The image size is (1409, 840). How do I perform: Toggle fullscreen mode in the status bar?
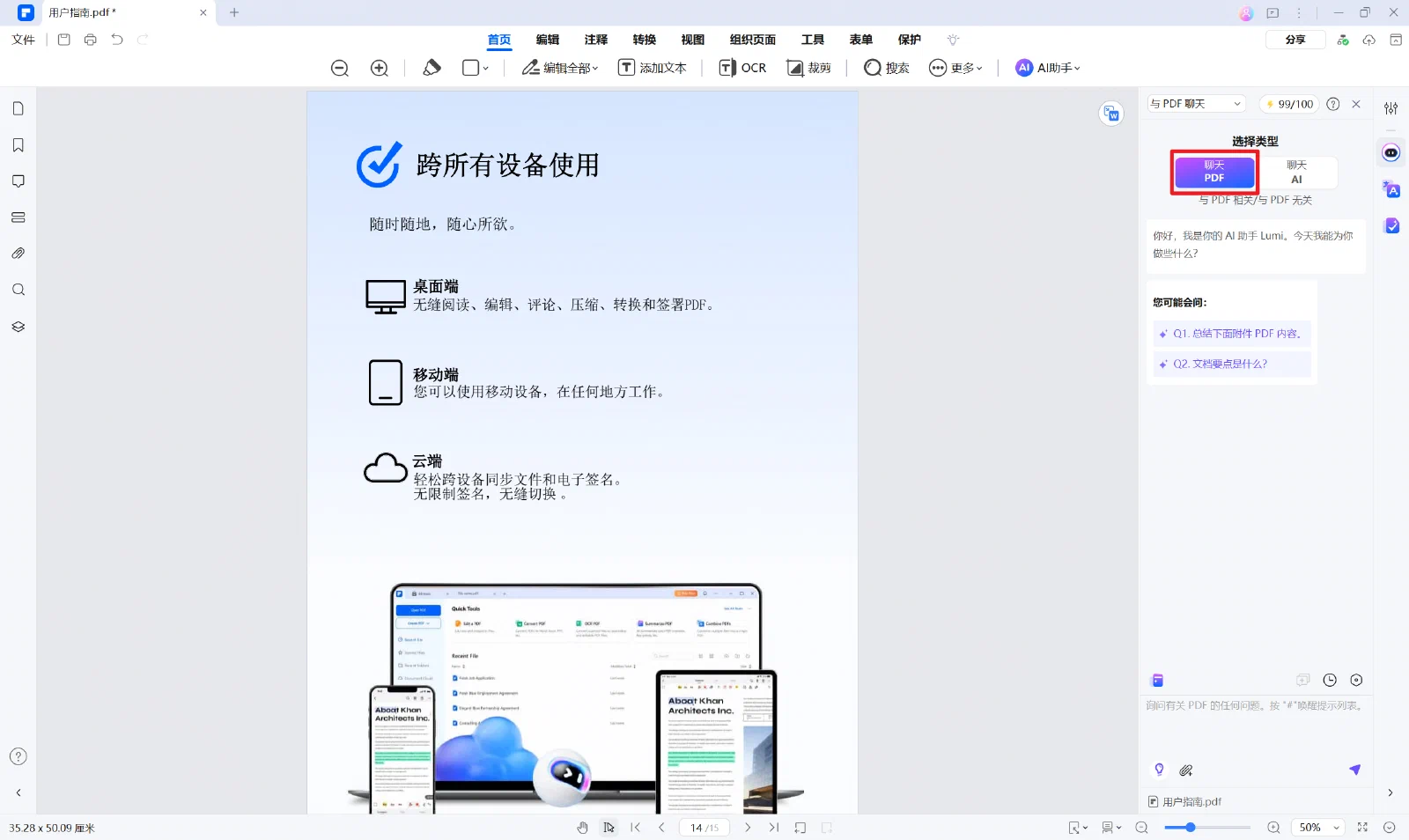[x=1362, y=828]
